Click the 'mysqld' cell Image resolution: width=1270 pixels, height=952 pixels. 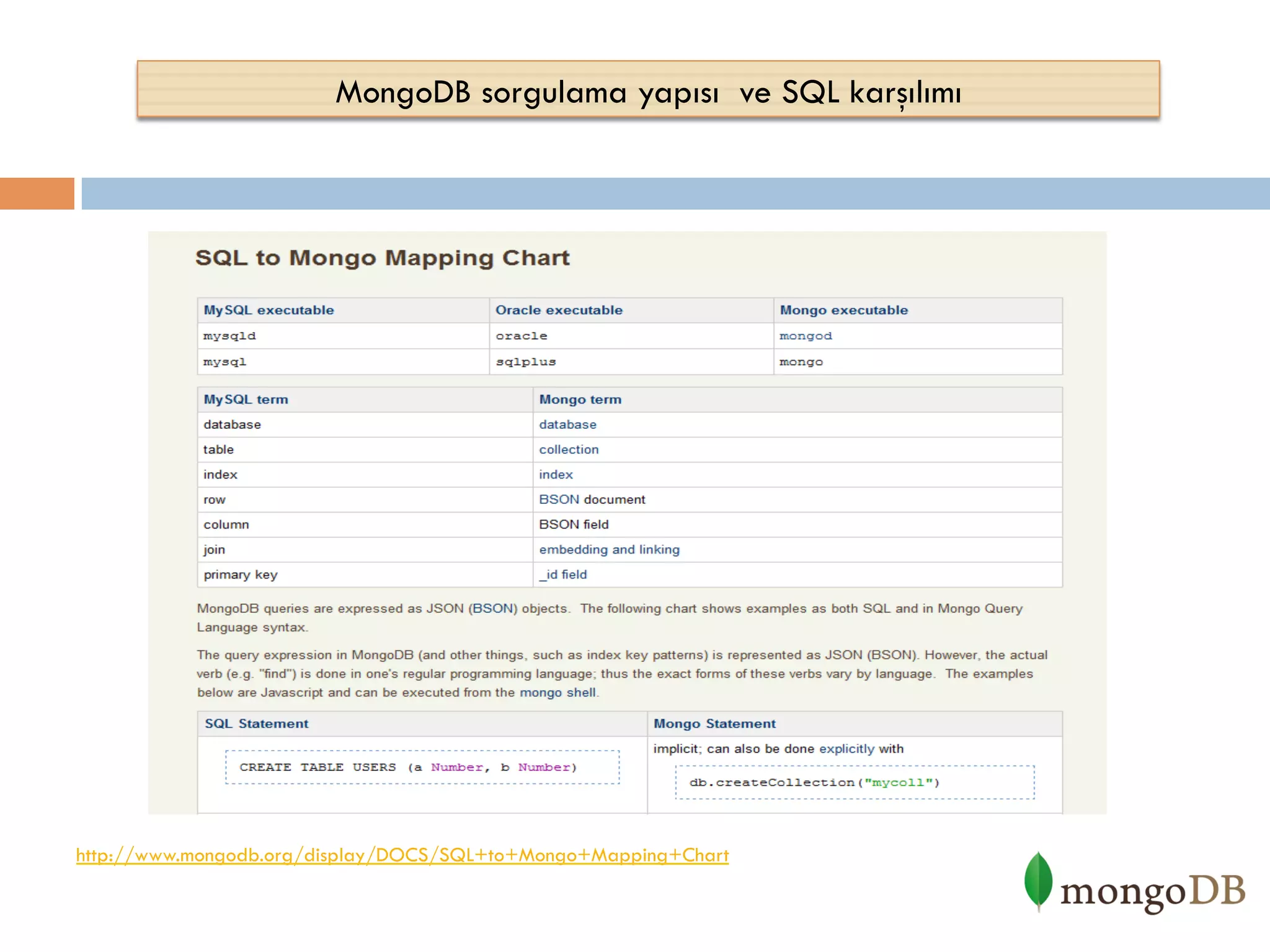coord(343,336)
